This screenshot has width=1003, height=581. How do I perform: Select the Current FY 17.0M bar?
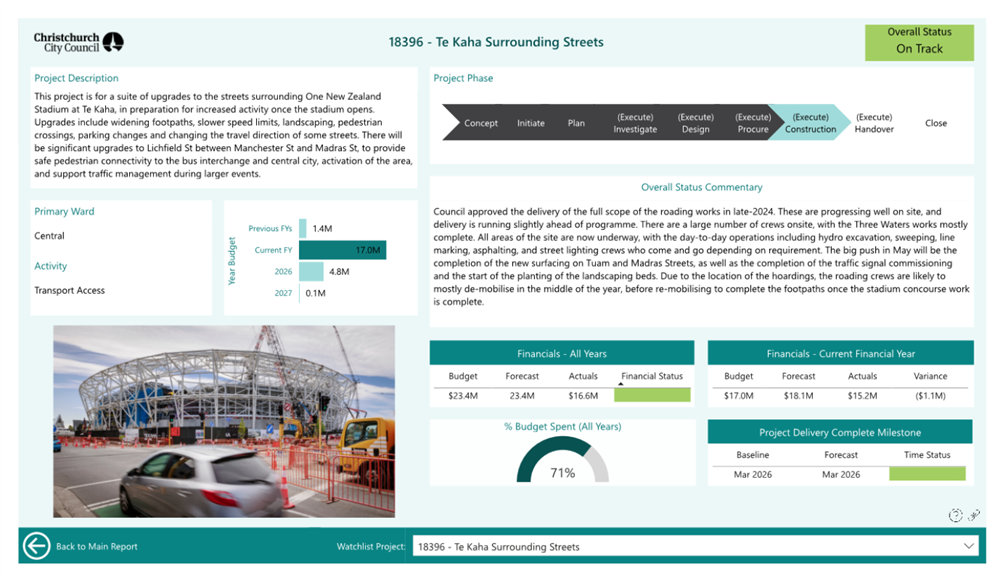(342, 250)
